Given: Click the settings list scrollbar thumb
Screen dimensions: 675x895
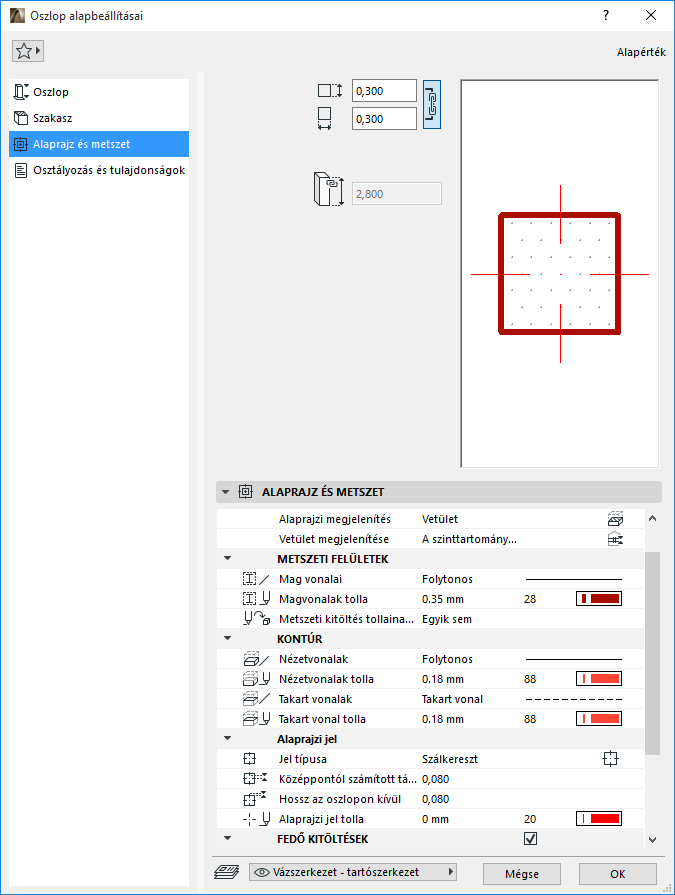Looking at the screenshot, I should tap(652, 653).
